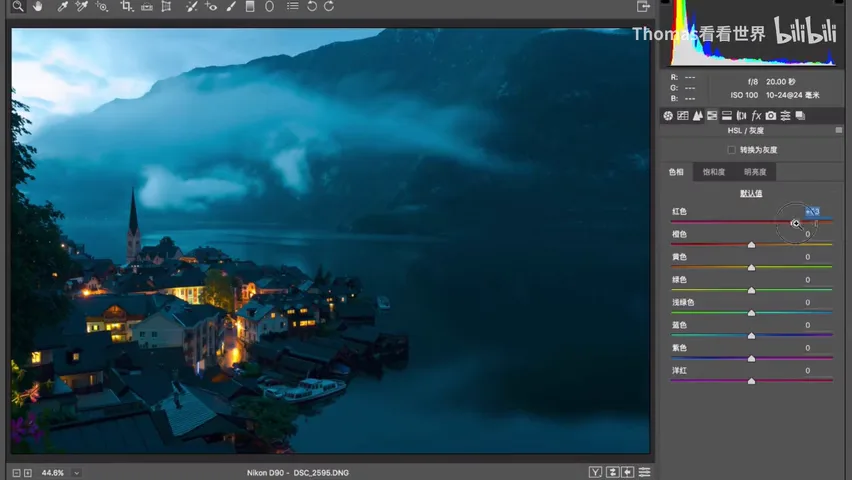
Task: Click the 红色 hue value field
Action: pos(812,211)
